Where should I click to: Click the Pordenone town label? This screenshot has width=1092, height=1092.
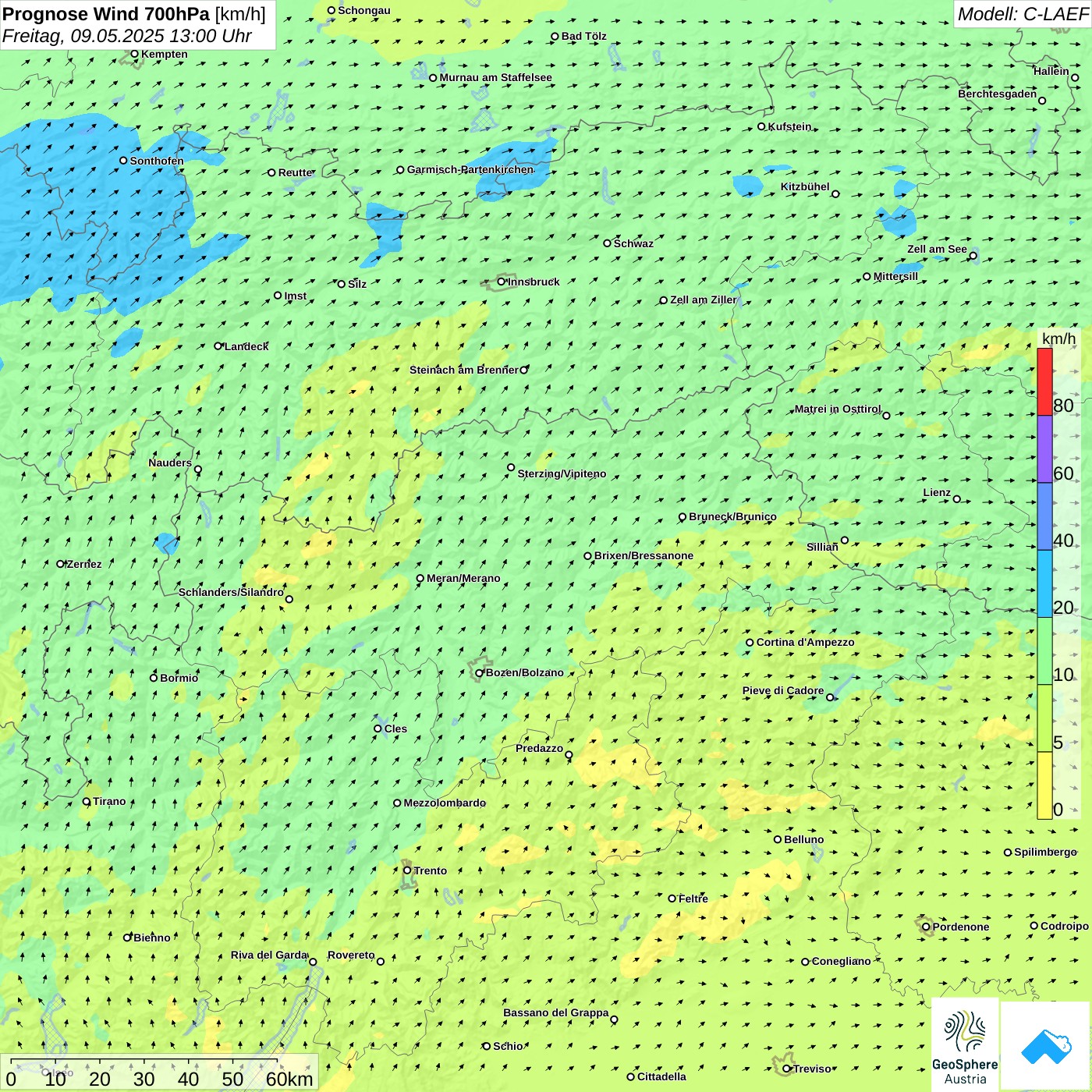coord(961,927)
